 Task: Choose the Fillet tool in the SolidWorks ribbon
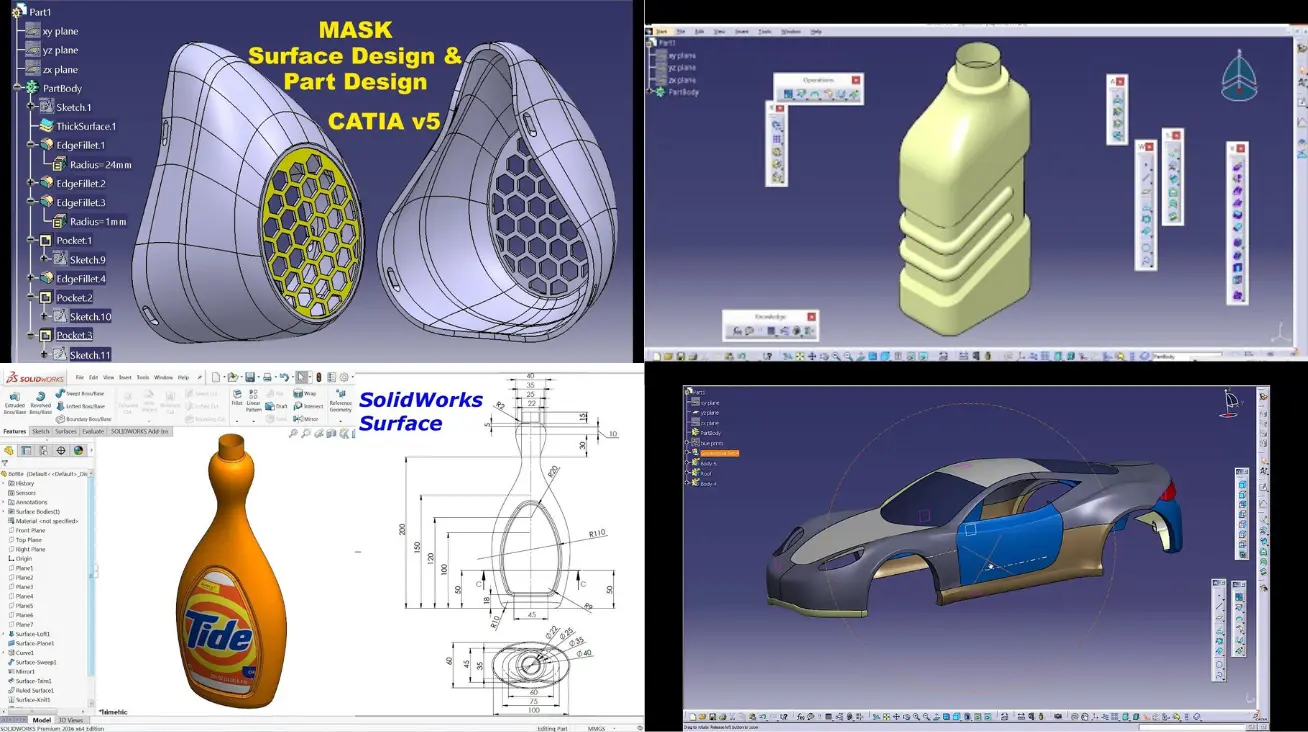(x=237, y=395)
